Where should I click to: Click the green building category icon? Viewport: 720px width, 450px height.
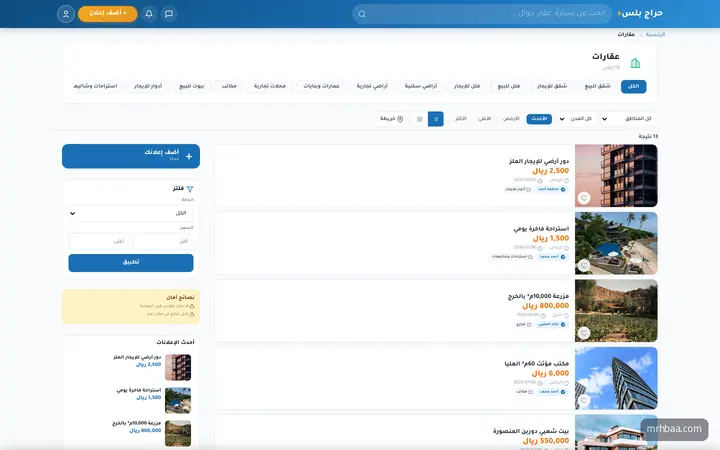click(635, 63)
